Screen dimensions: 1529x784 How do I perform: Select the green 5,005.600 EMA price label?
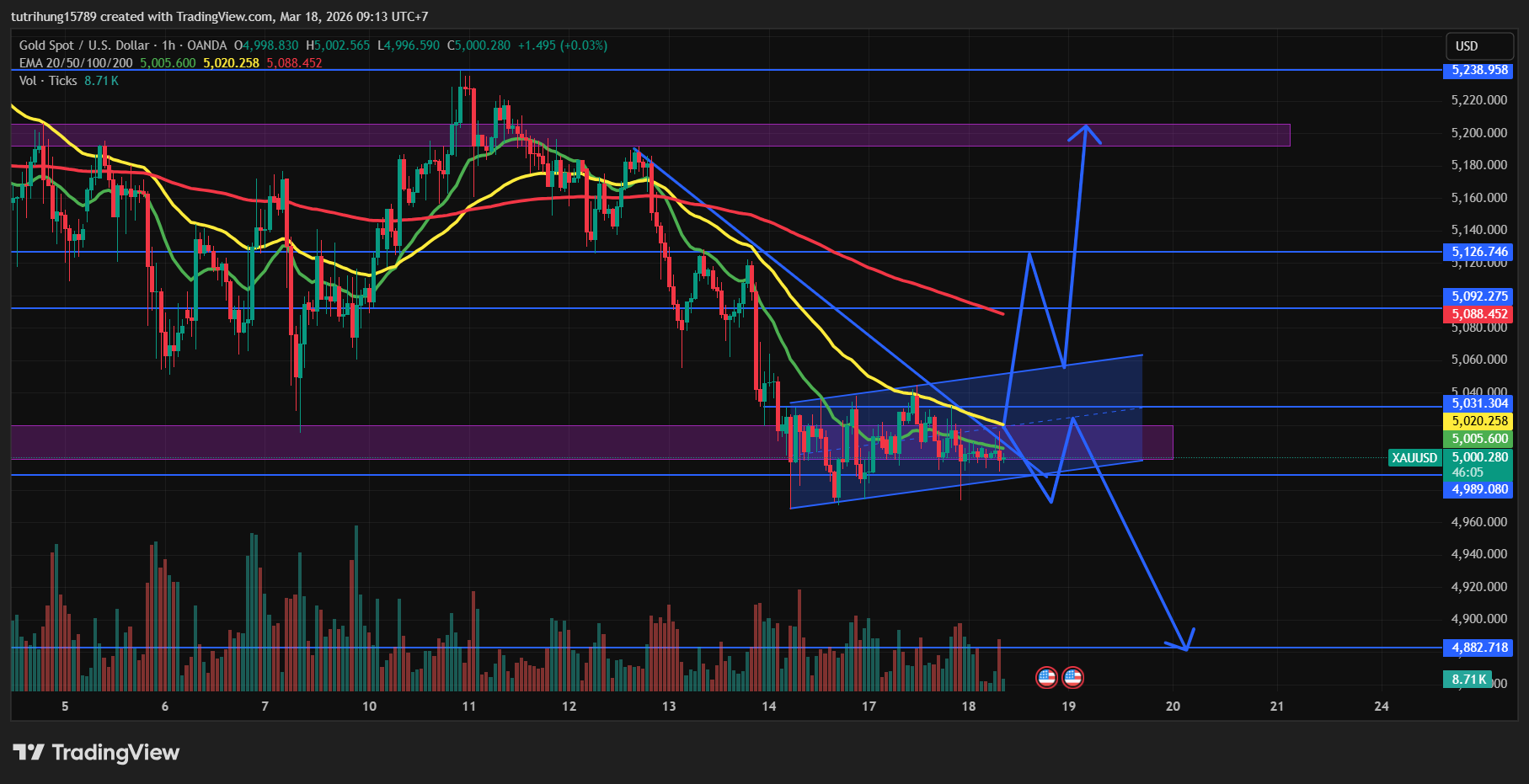point(1479,439)
